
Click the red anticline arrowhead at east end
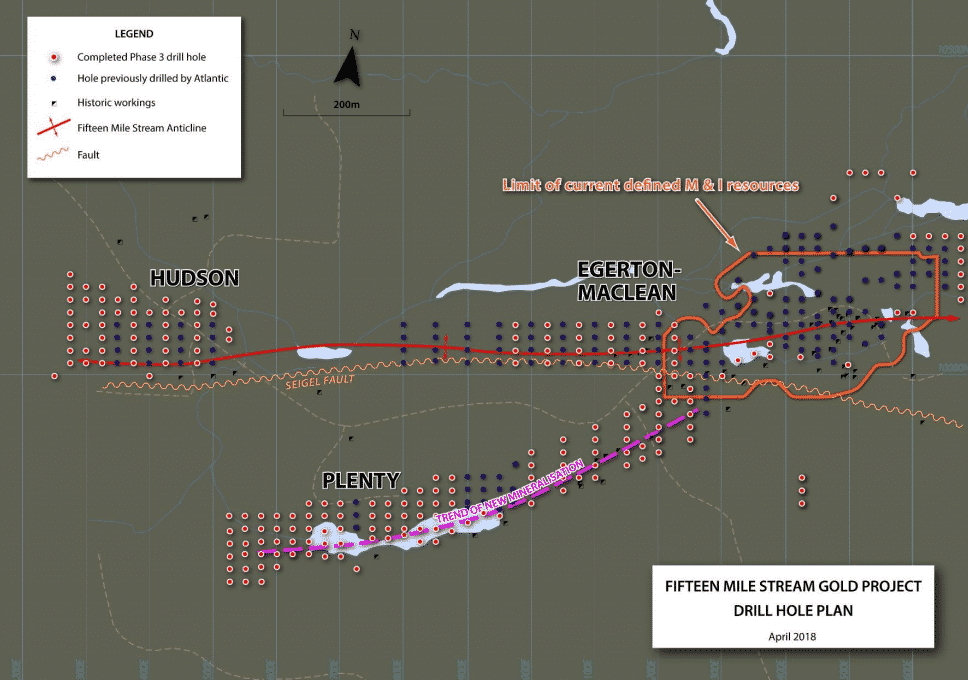pyautogui.click(x=953, y=318)
